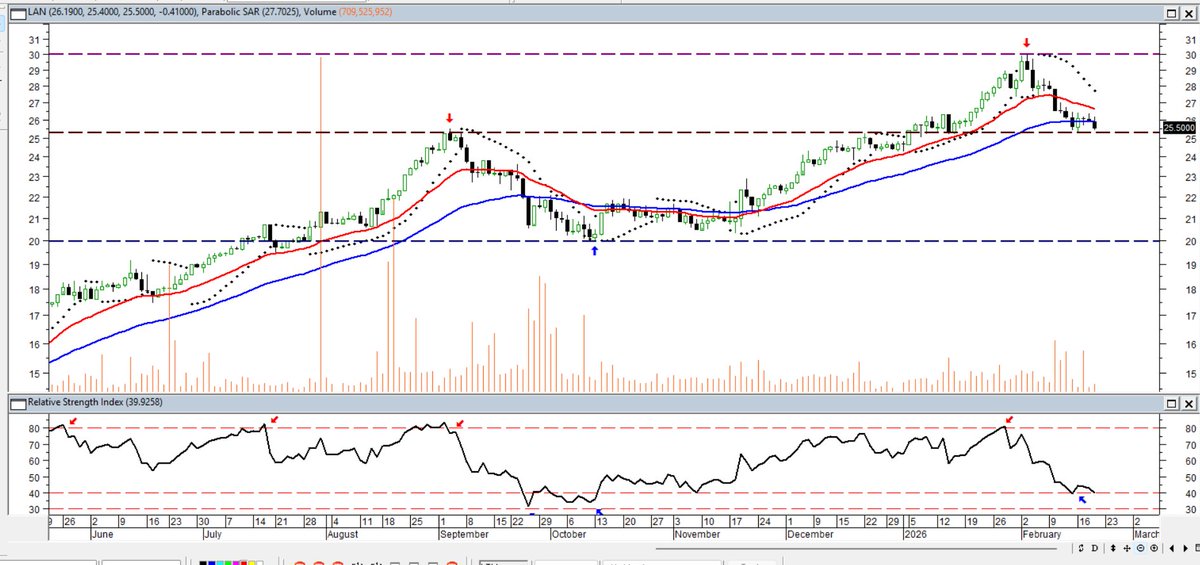This screenshot has height=565, width=1200.
Task: Click the left arrow to scroll chart back
Action: click(1172, 548)
